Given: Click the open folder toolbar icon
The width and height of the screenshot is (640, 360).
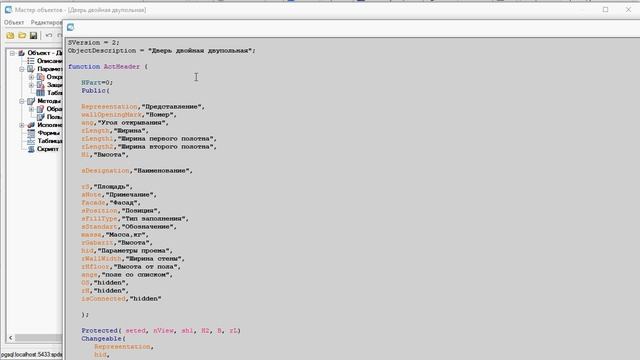Looking at the screenshot, I should (x=22, y=36).
